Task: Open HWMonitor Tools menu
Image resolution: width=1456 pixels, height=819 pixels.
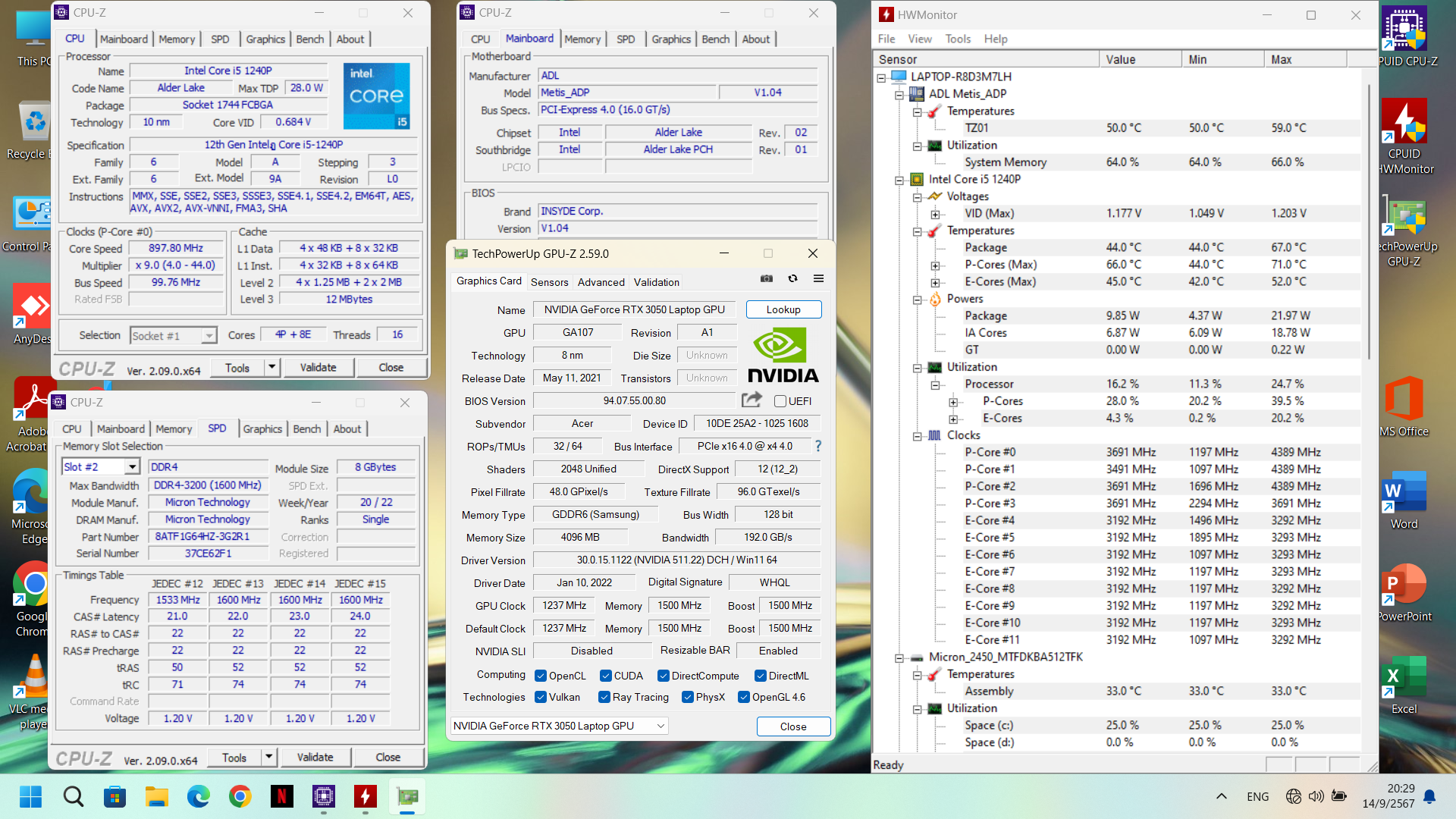Action: 958,39
